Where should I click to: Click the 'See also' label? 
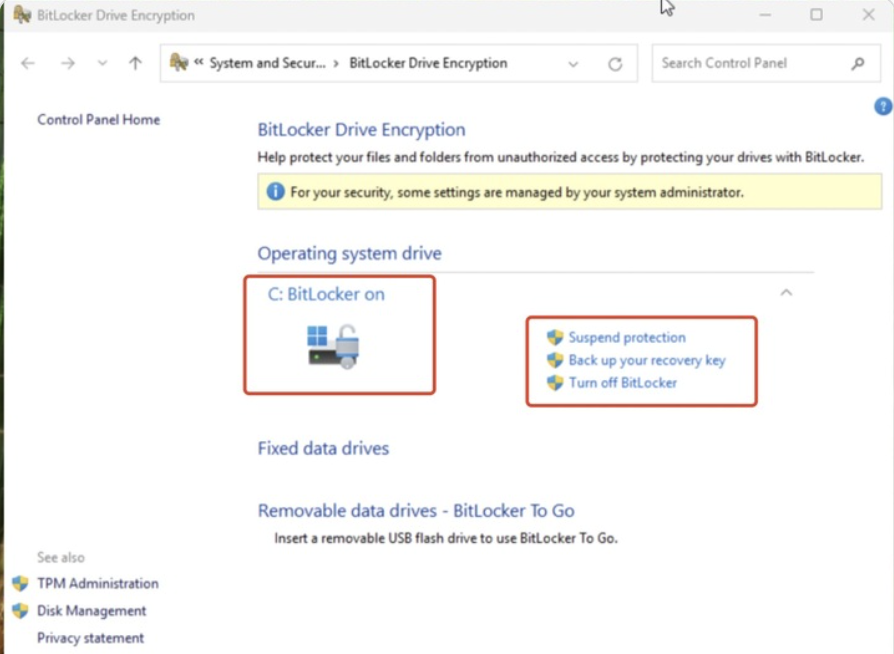(61, 557)
